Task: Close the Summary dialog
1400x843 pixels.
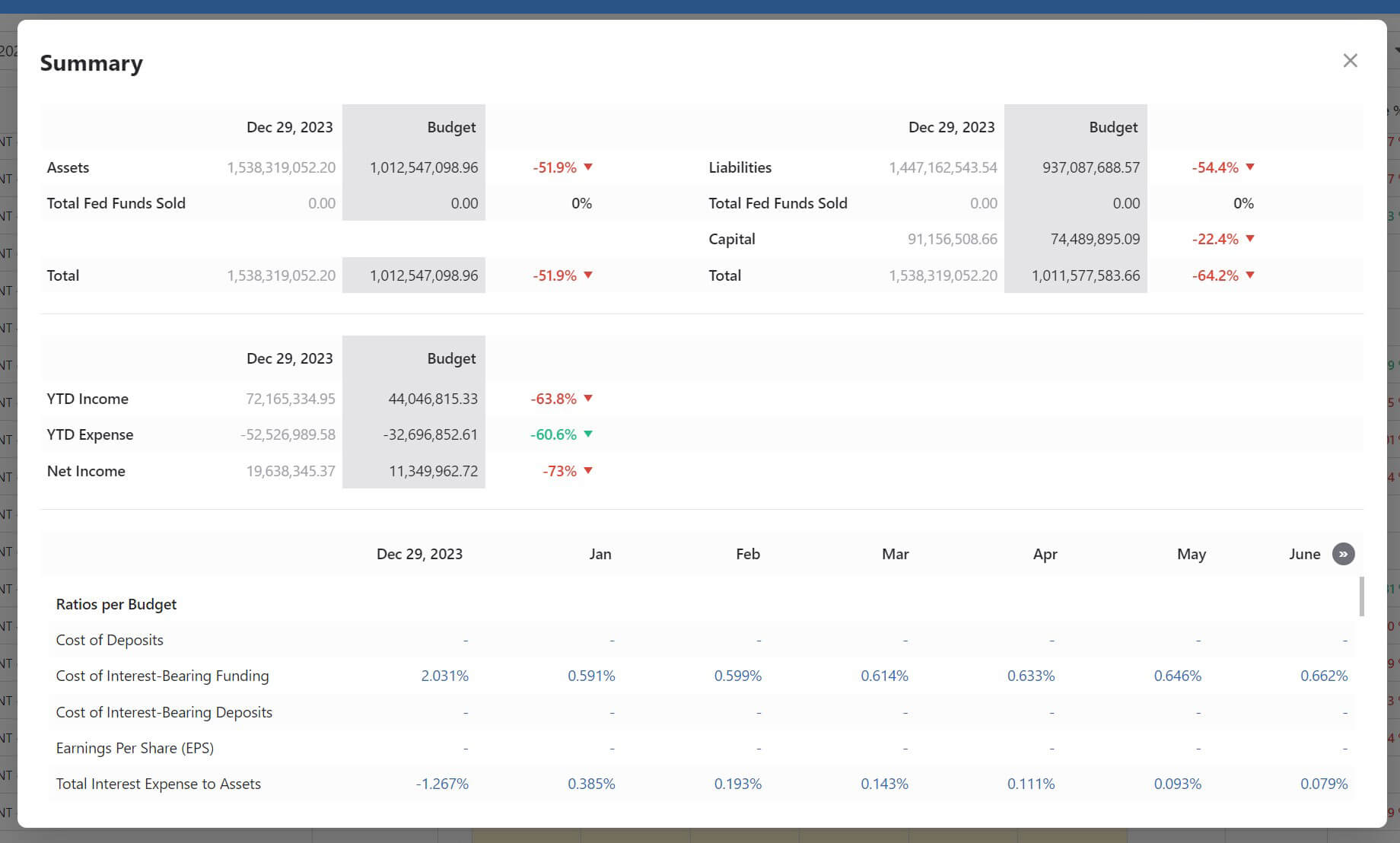Action: 1350,61
